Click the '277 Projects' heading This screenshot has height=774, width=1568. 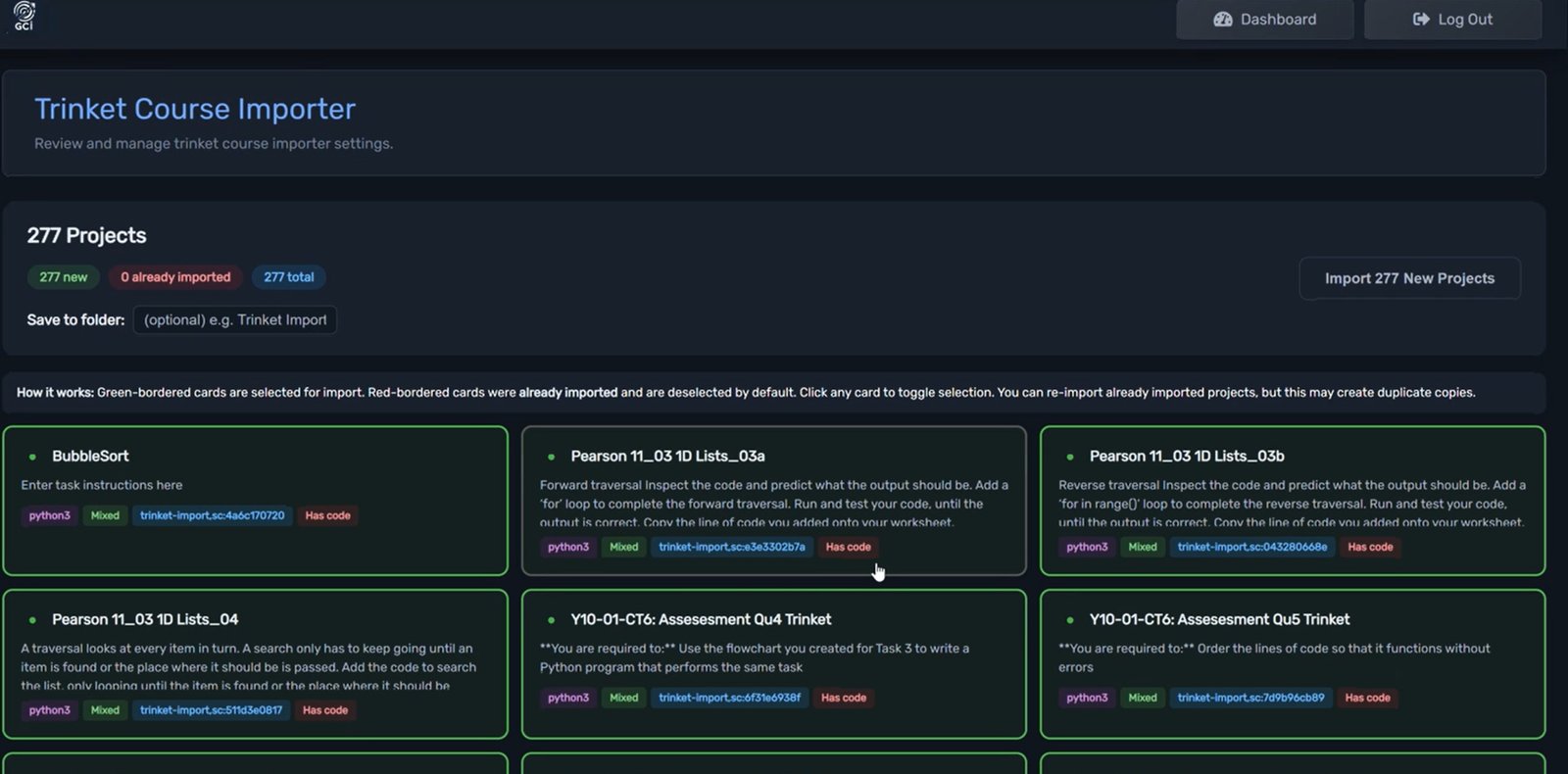[x=86, y=235]
